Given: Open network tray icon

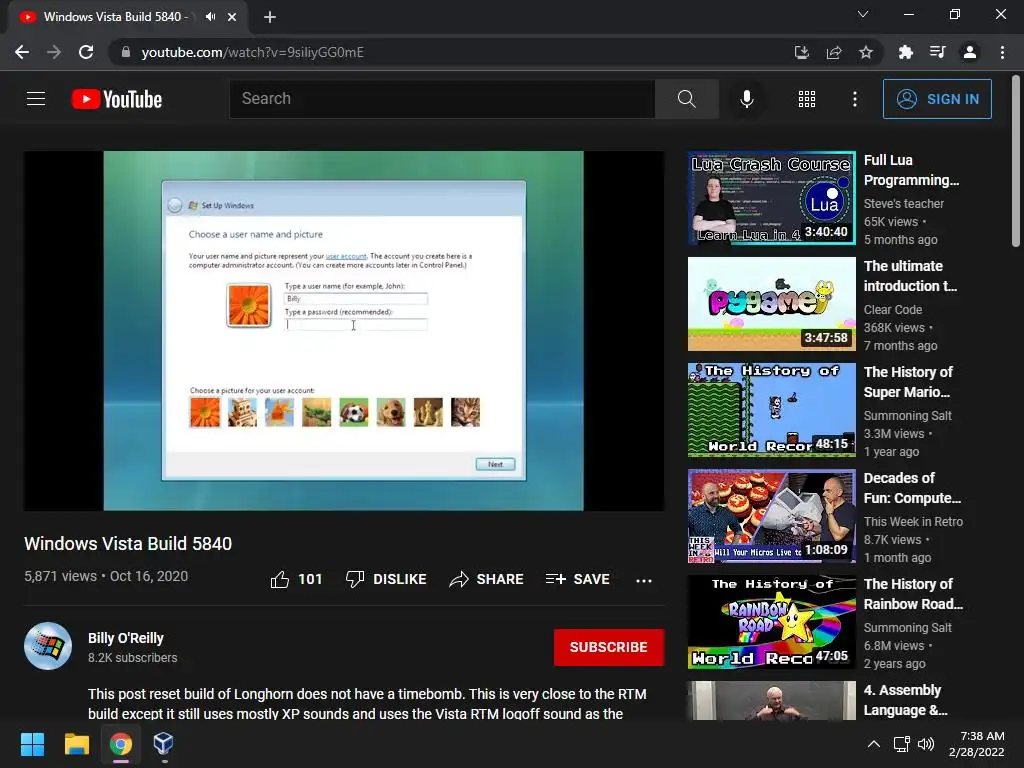Looking at the screenshot, I should (x=901, y=744).
